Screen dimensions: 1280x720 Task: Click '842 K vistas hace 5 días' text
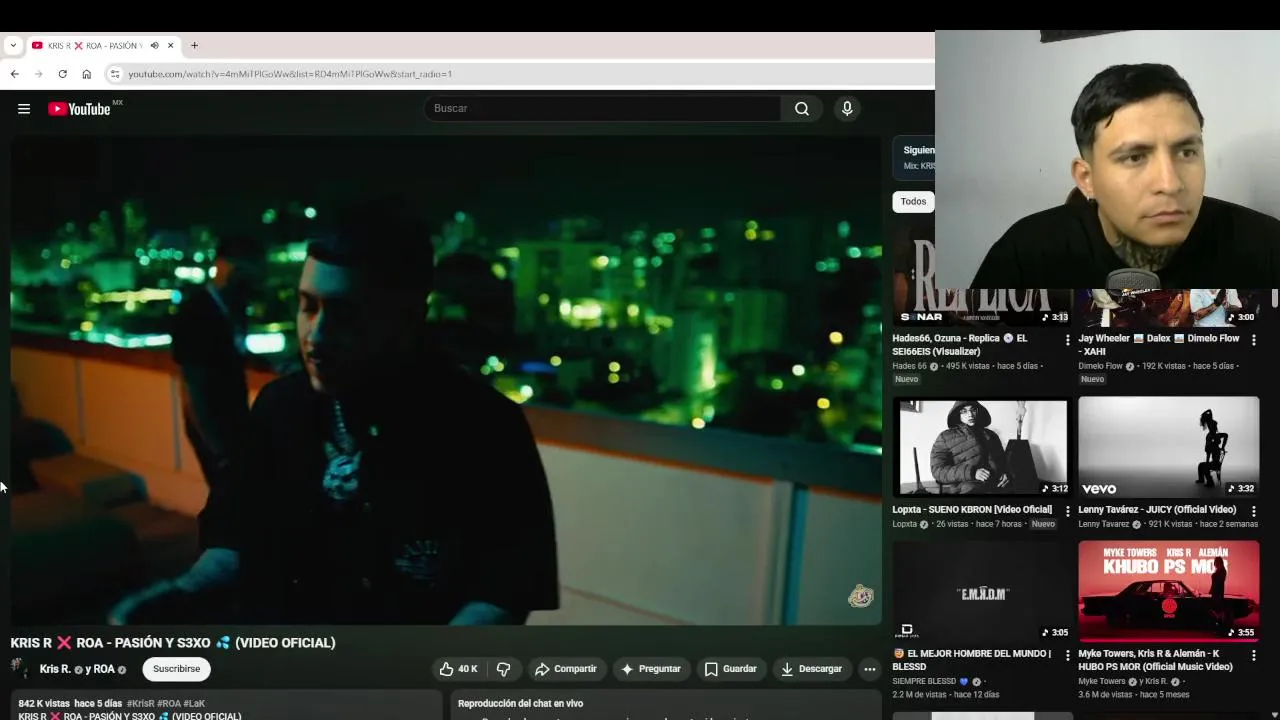(70, 704)
